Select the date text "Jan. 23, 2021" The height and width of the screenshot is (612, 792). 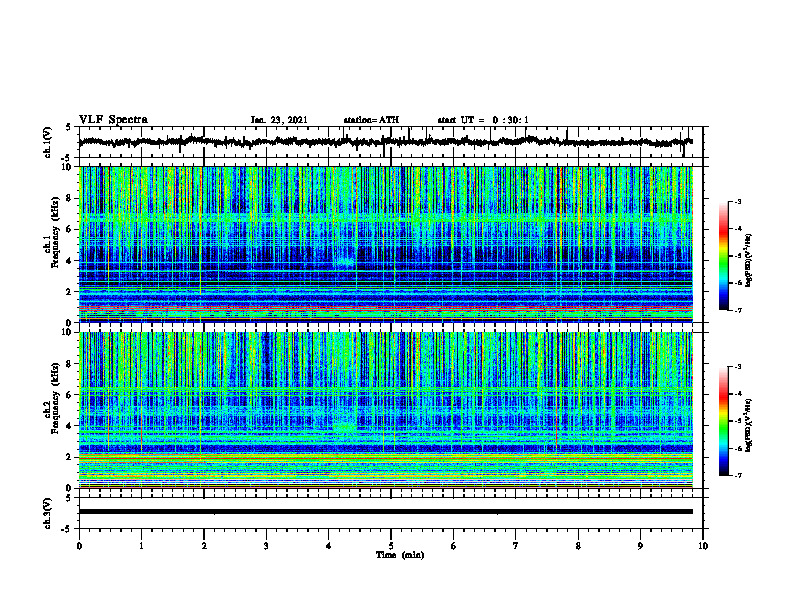279,120
